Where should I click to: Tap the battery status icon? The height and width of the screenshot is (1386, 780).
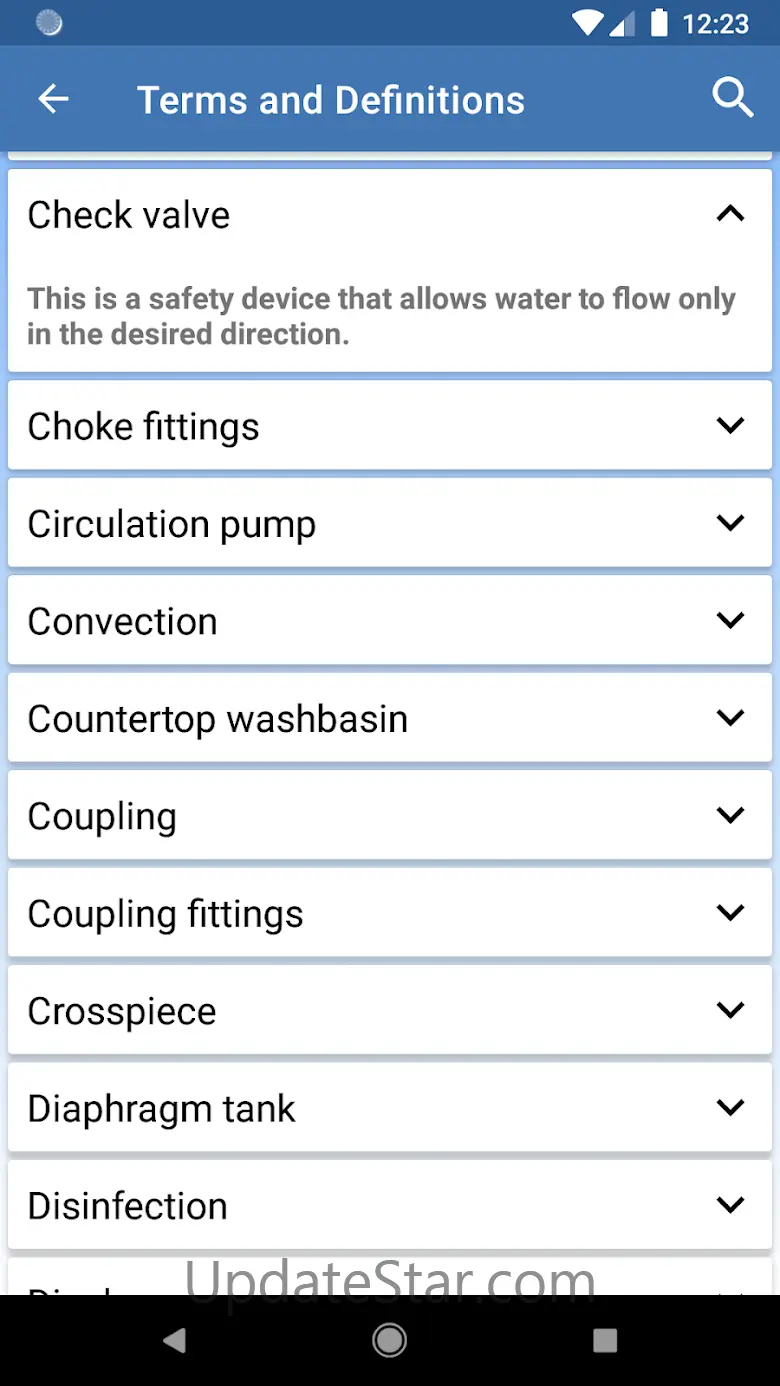pos(659,22)
